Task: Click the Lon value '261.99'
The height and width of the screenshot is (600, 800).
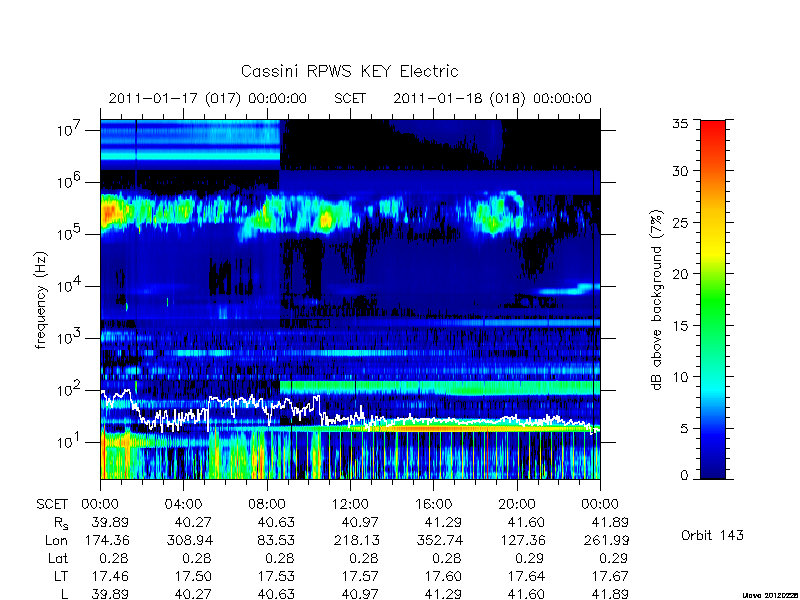Action: tap(606, 540)
